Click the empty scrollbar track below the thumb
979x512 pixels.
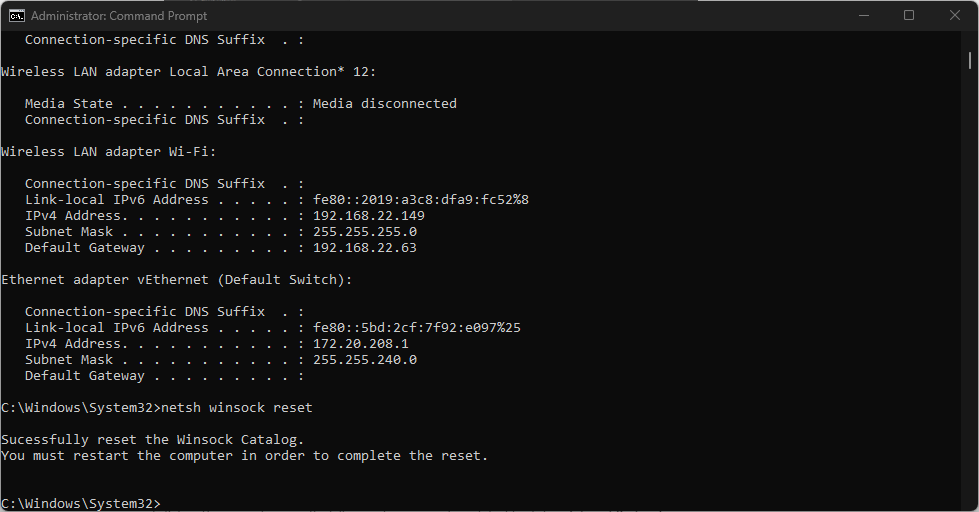[x=970, y=300]
